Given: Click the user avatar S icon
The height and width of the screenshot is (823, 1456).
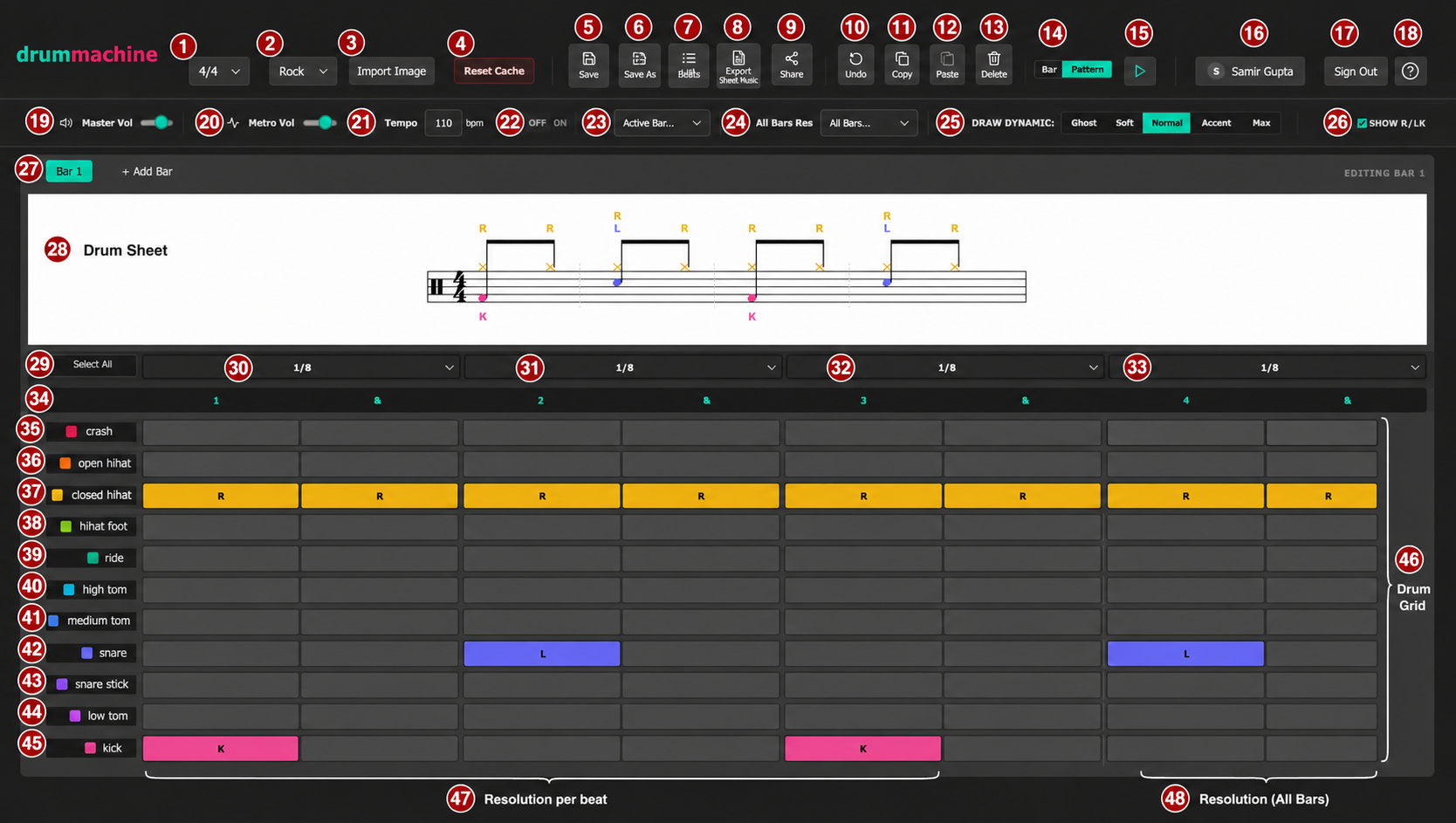Looking at the screenshot, I should click(x=1215, y=72).
